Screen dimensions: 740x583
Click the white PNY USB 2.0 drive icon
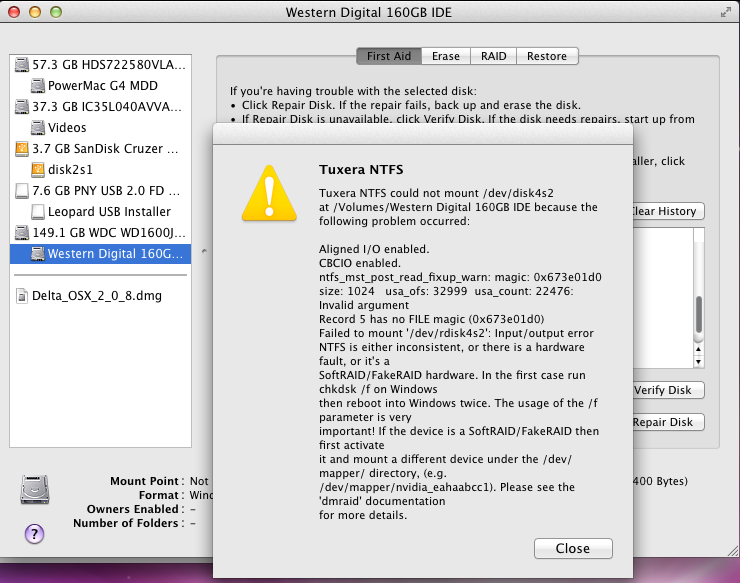[22, 191]
